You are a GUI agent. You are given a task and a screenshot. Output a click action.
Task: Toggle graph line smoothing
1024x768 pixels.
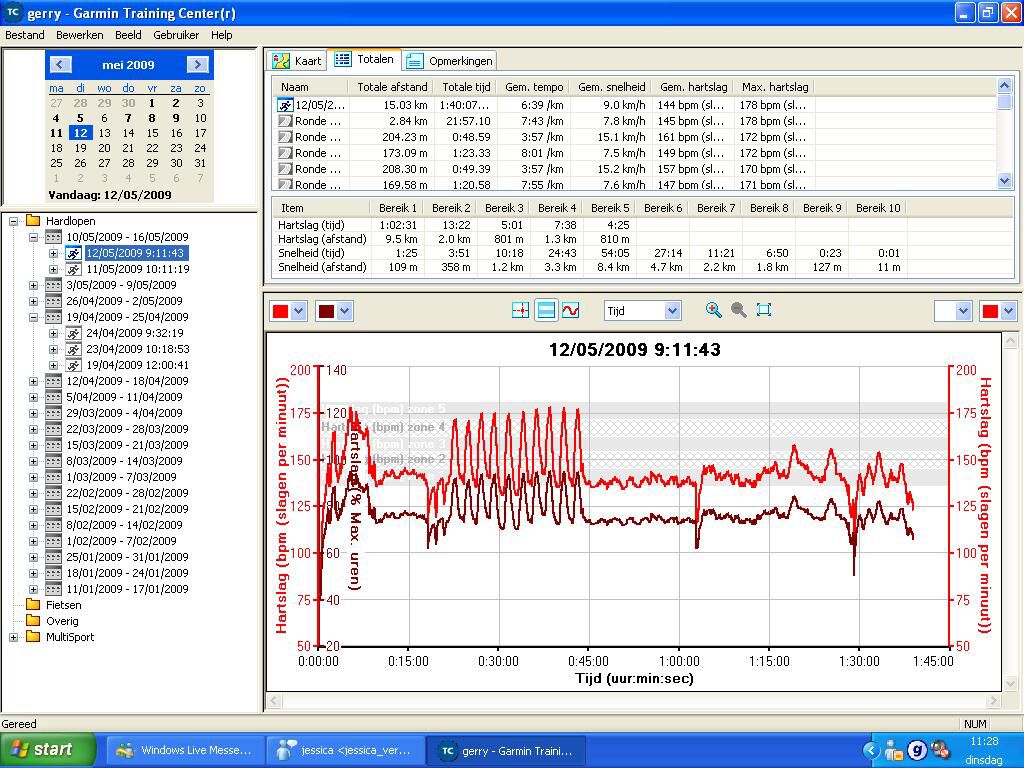[571, 311]
